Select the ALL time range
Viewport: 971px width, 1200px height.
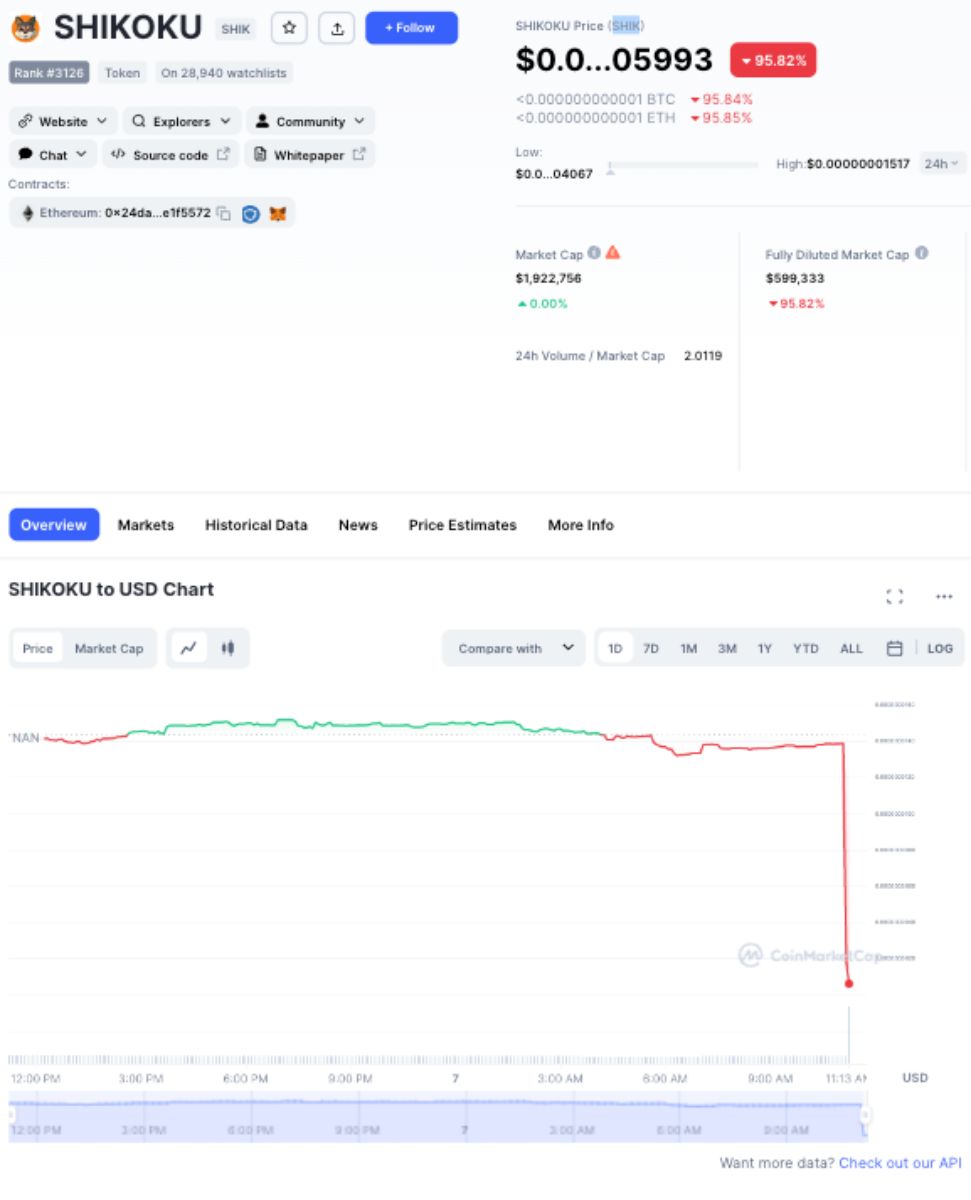click(x=851, y=648)
